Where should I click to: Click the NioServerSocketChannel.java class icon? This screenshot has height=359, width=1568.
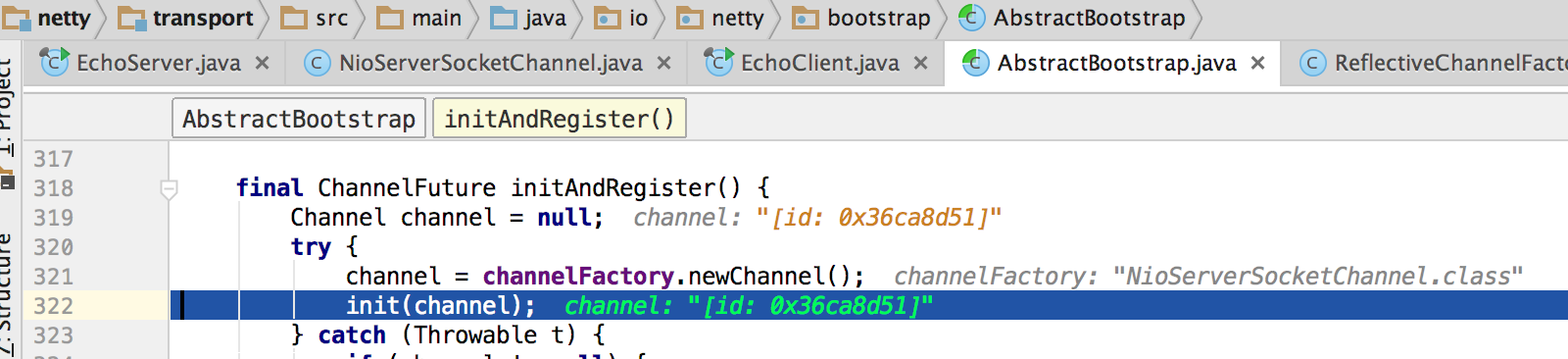tap(317, 63)
